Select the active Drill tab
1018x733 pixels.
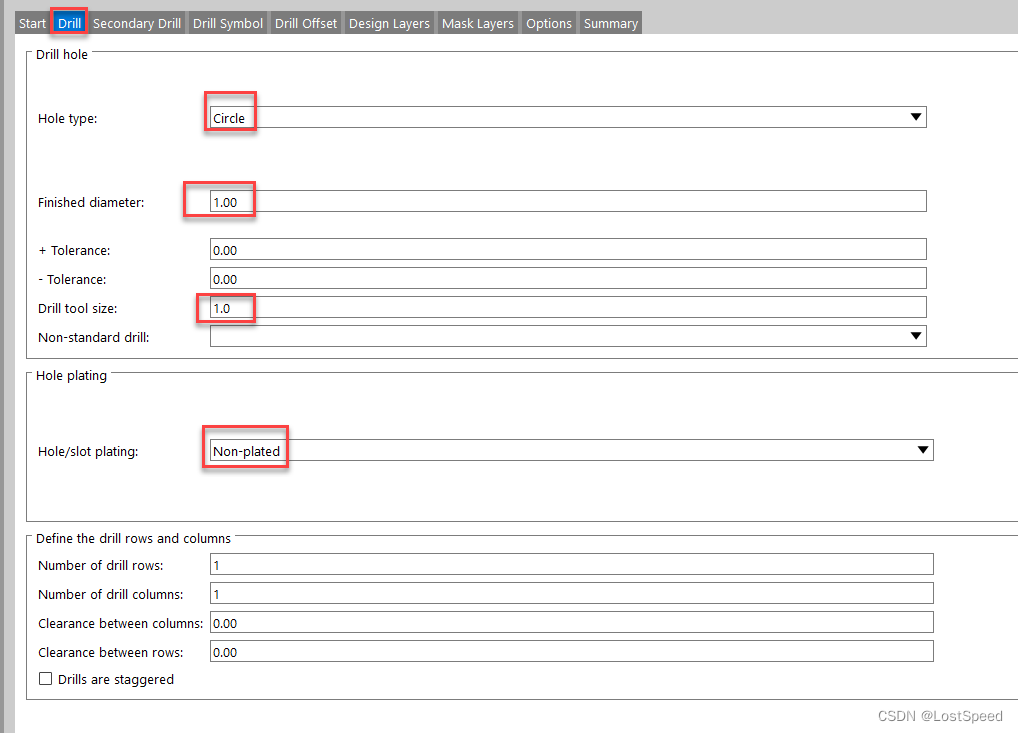click(x=70, y=23)
